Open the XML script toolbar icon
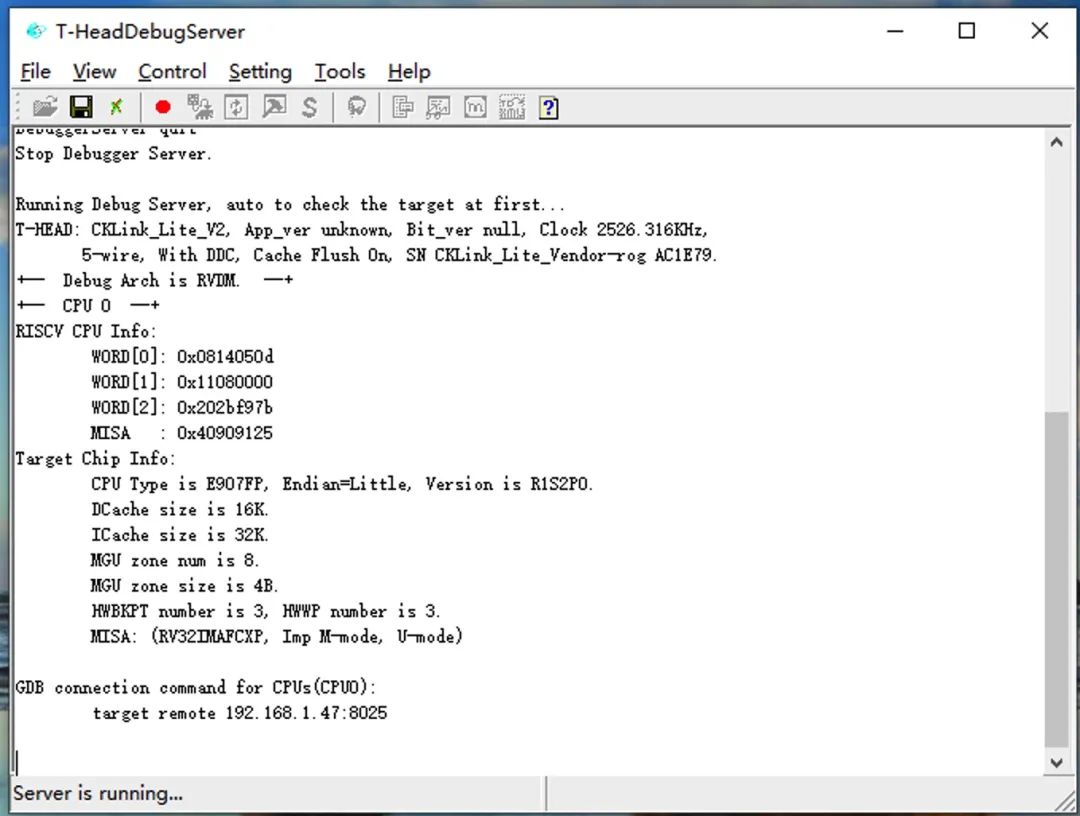Screen dimensions: 1080x816 click(x=512, y=106)
